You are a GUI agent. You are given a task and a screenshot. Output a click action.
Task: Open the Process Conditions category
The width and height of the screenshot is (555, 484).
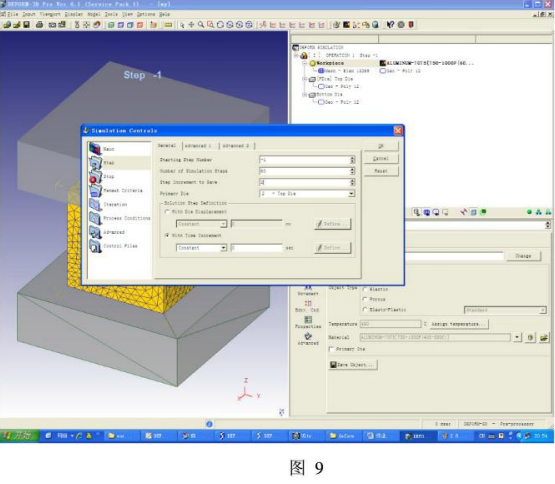pyautogui.click(x=119, y=218)
